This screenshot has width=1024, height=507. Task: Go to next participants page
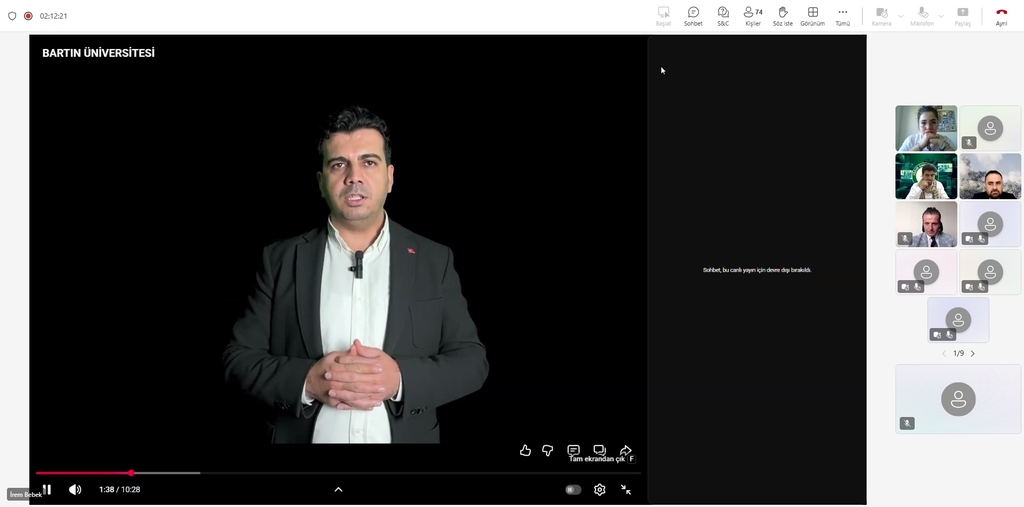(973, 354)
